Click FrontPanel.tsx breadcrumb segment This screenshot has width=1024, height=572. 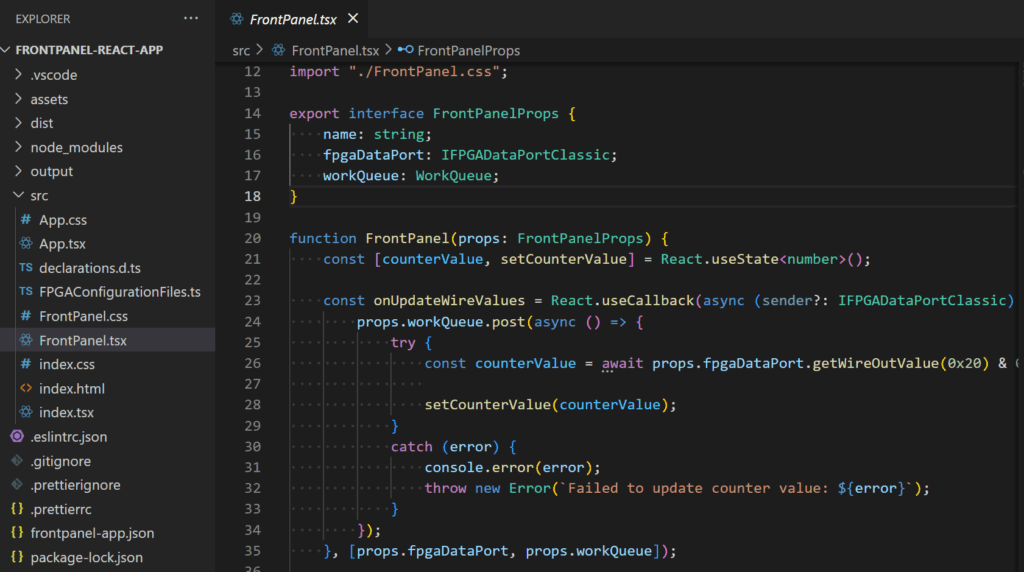tap(335, 50)
